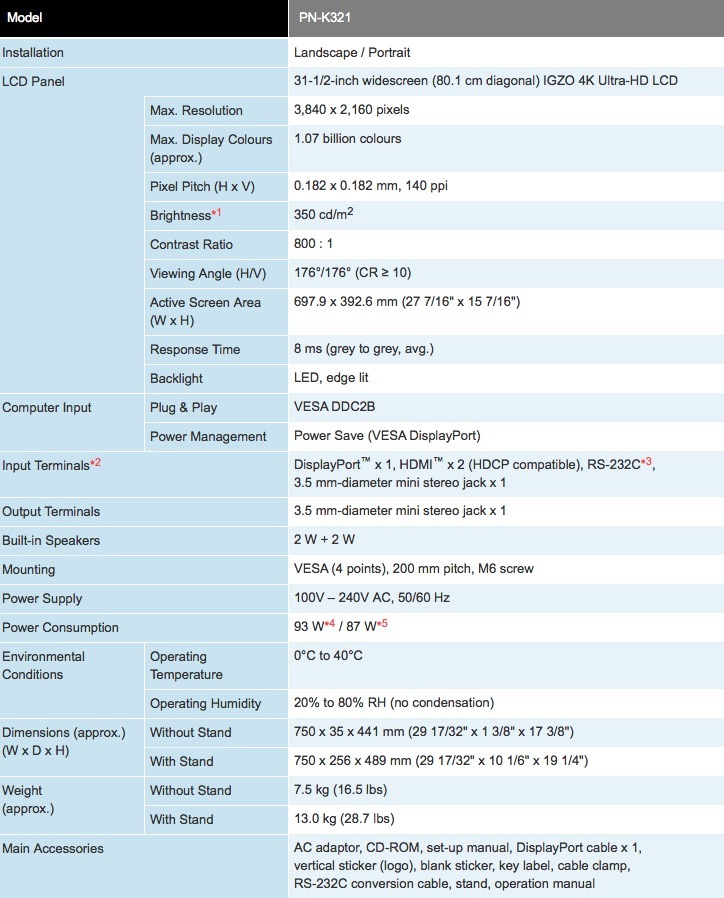This screenshot has width=724, height=898.
Task: Select the '13.0 kg (28.7 lbs)' weight value
Action: 344,819
